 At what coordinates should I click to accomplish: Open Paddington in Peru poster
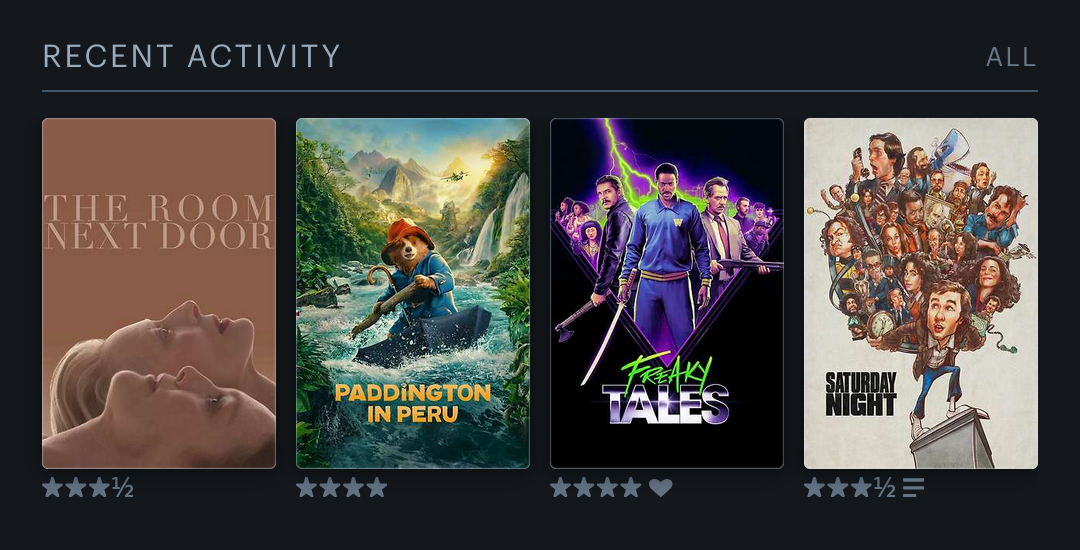click(x=413, y=293)
